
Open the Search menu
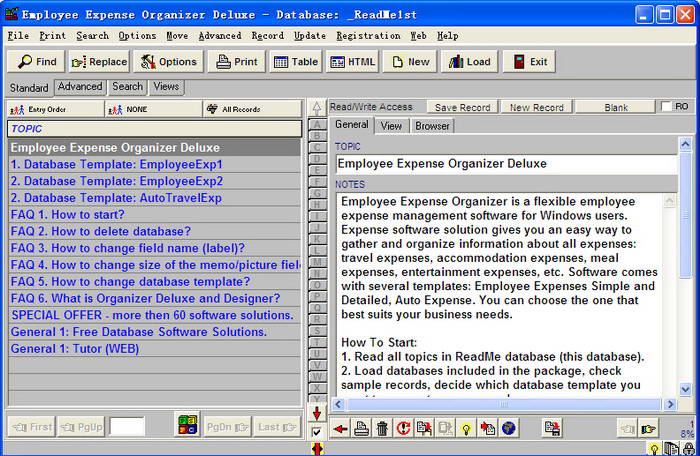tap(92, 36)
